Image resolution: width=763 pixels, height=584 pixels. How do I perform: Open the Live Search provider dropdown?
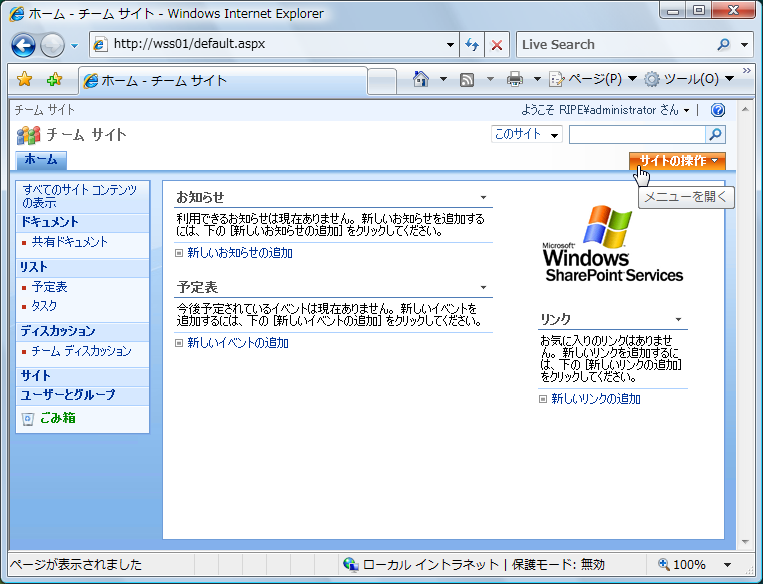pos(745,45)
